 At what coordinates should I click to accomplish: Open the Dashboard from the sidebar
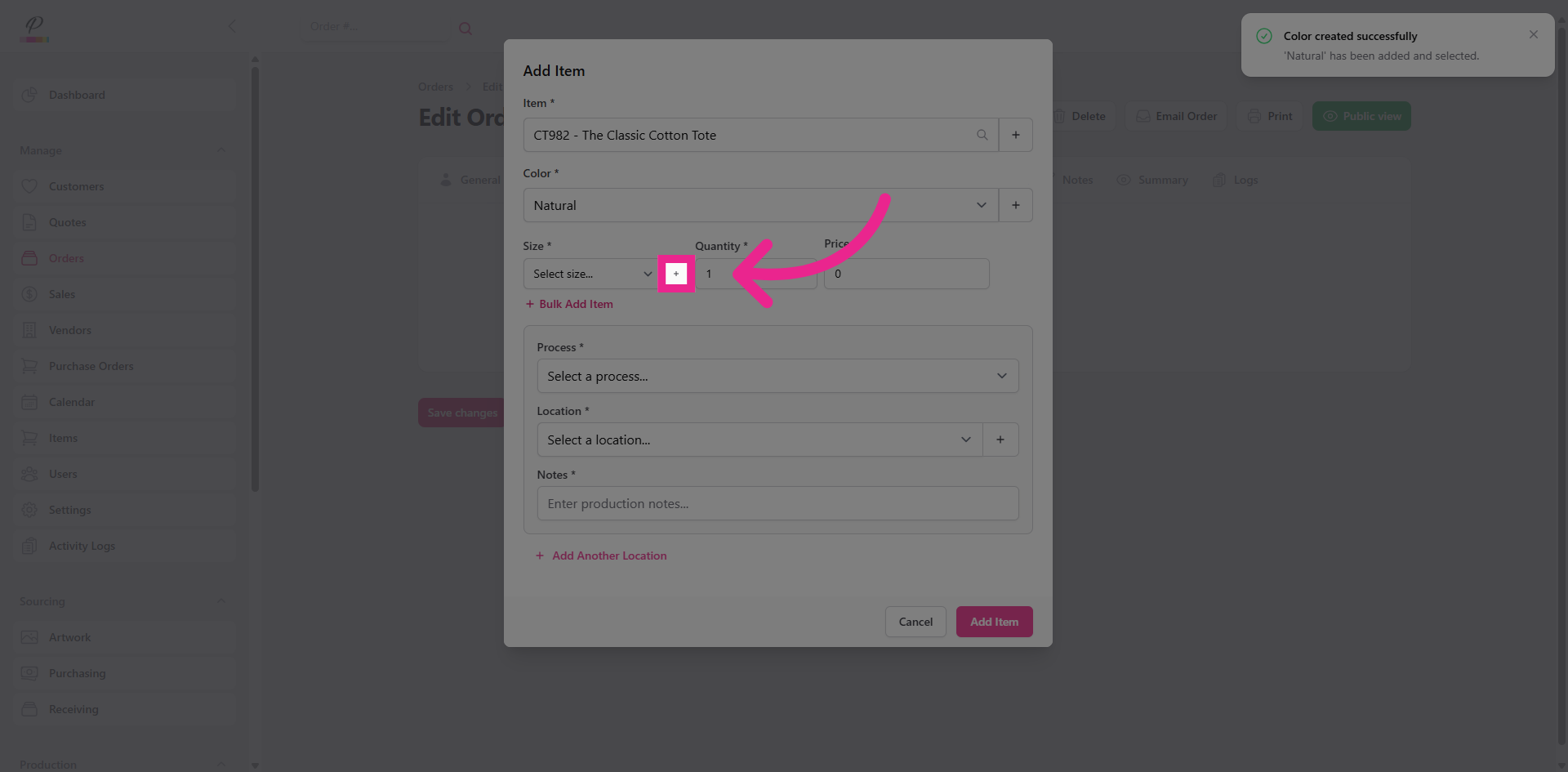coord(77,95)
